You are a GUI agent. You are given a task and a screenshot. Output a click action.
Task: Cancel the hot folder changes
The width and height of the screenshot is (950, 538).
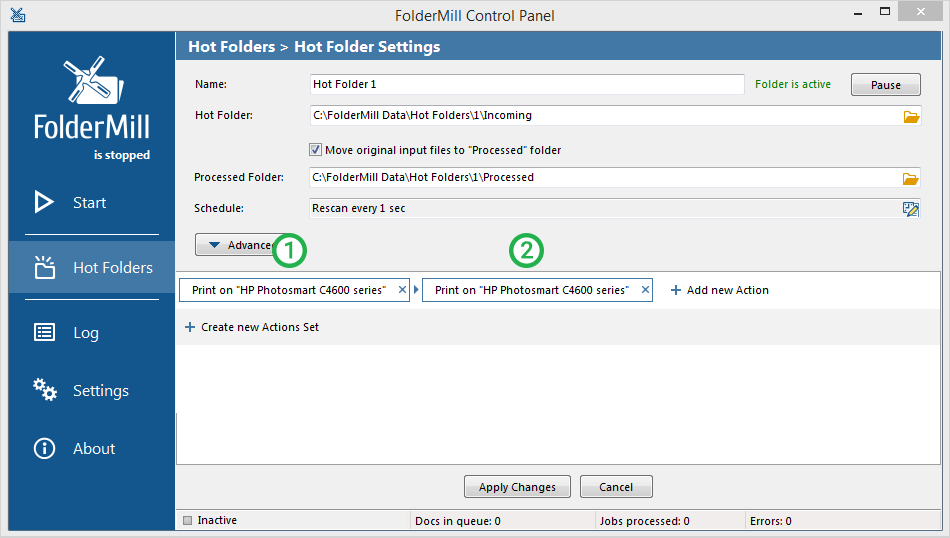click(x=616, y=487)
